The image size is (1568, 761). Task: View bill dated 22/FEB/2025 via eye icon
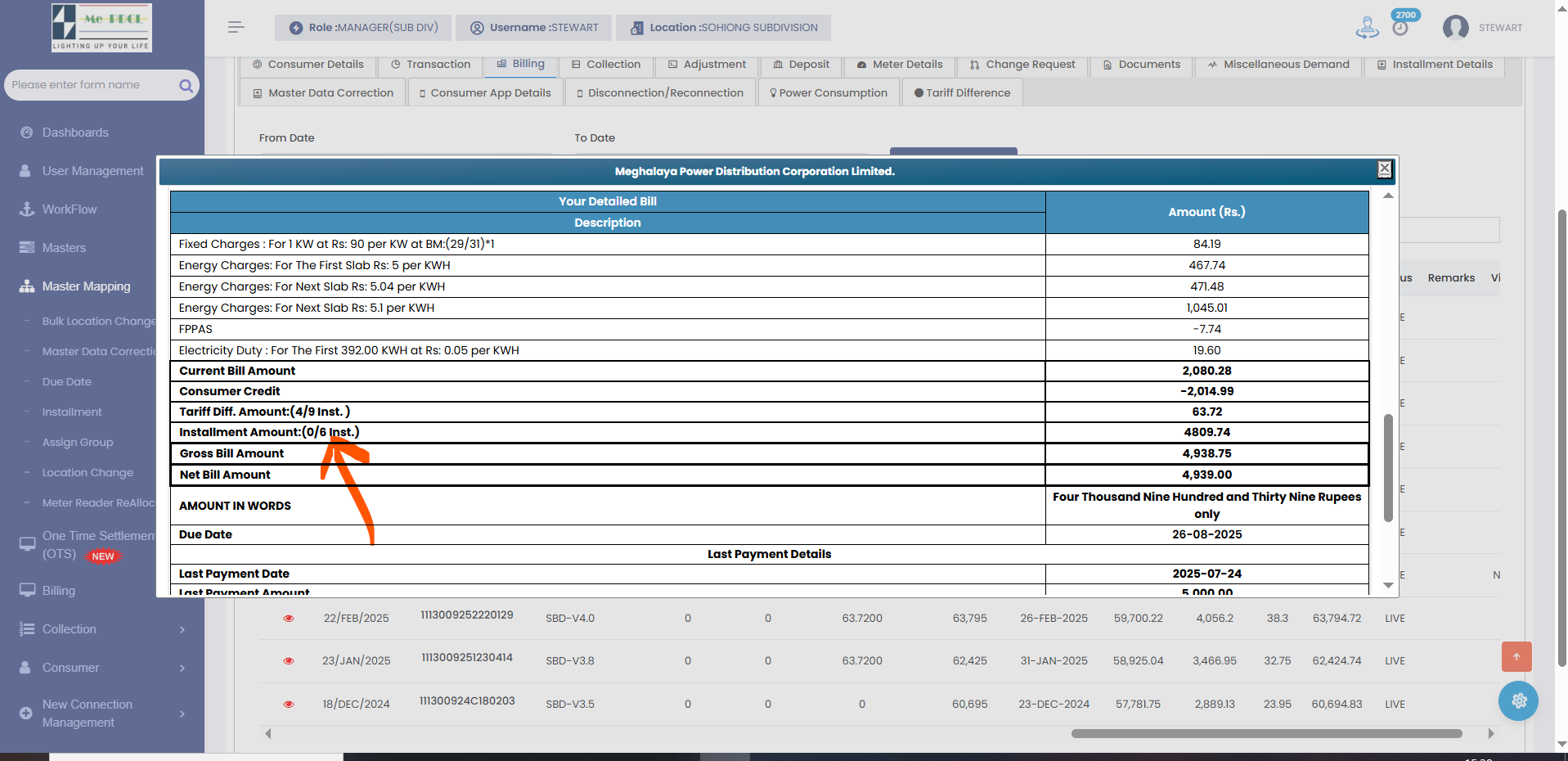coord(289,619)
